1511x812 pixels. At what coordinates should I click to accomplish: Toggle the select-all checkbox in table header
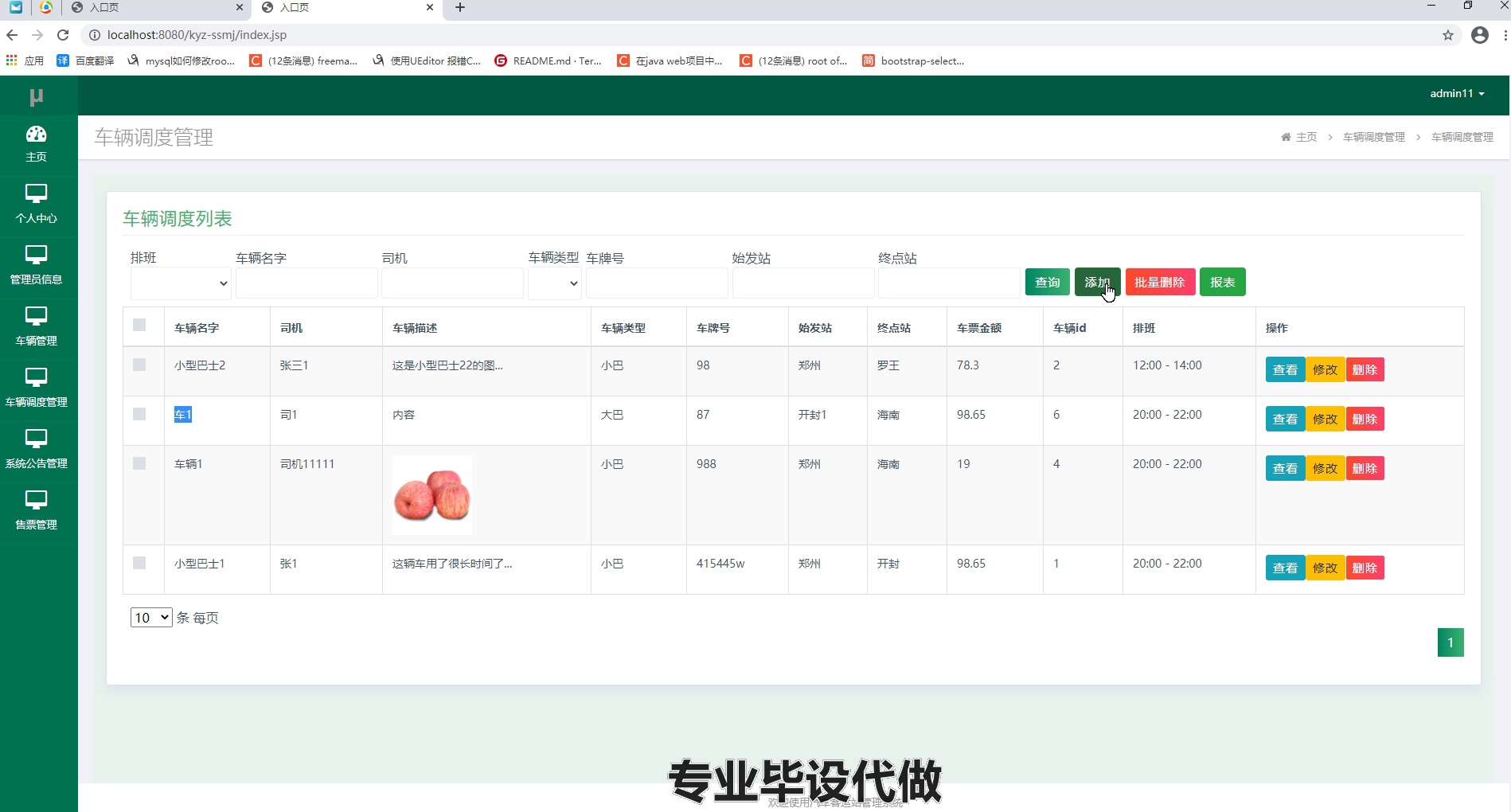(x=141, y=326)
